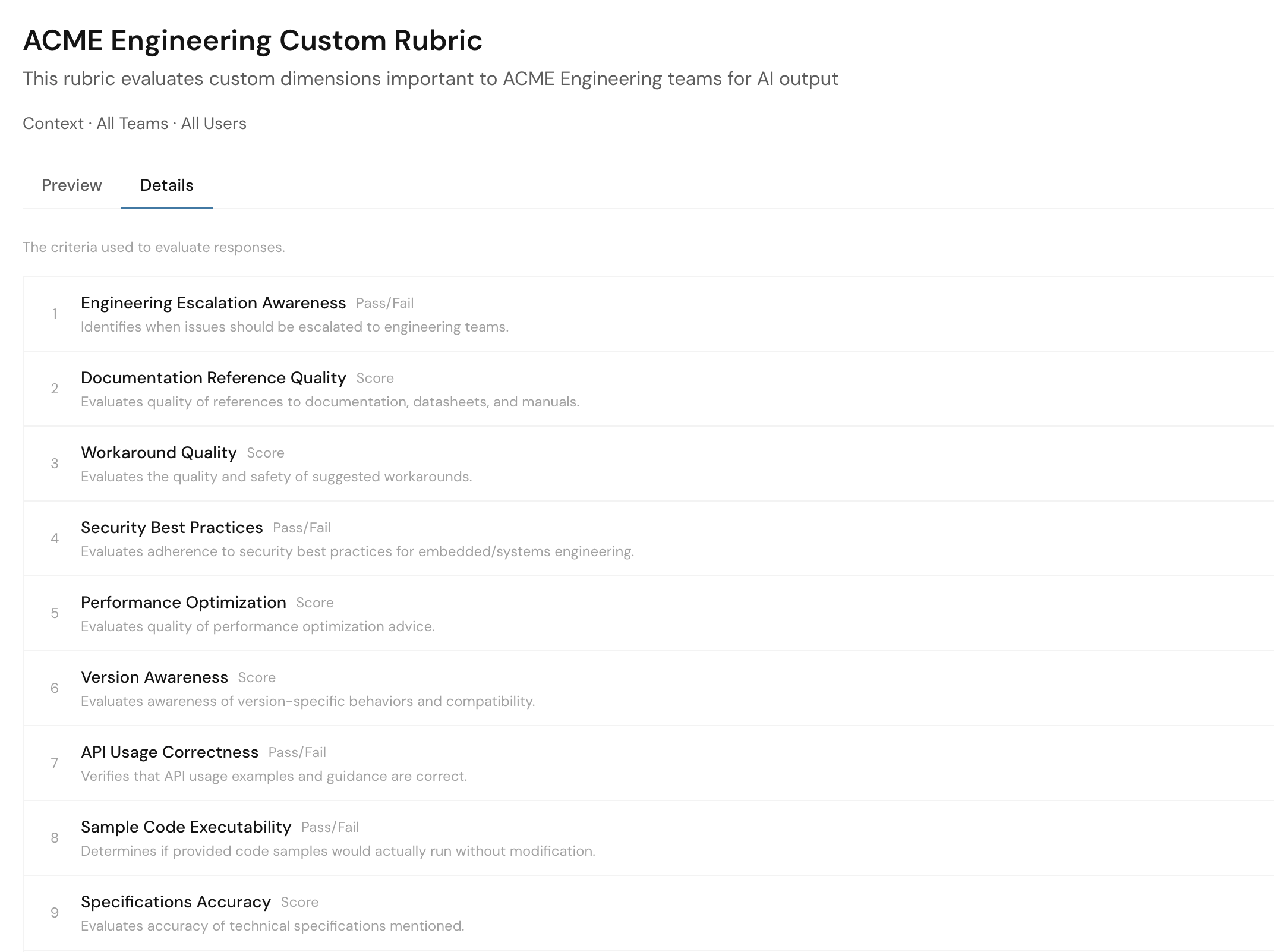Click the All Users filter text

click(213, 124)
